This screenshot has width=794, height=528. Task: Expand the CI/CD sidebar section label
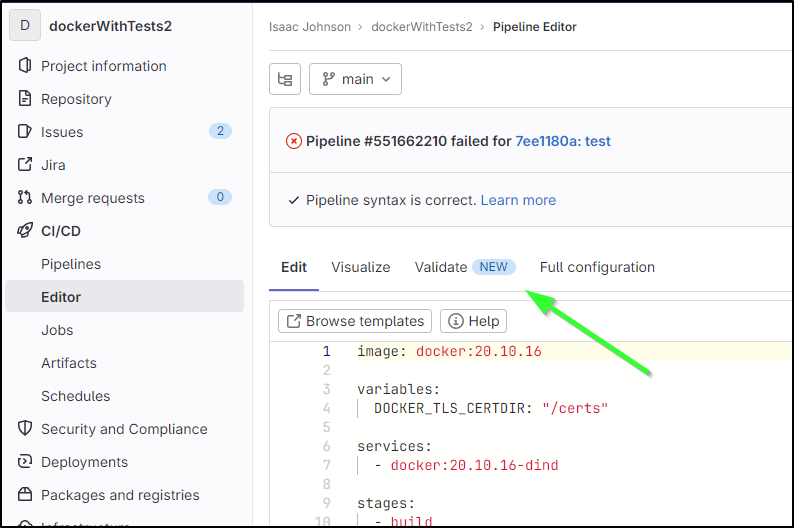[x=61, y=231]
